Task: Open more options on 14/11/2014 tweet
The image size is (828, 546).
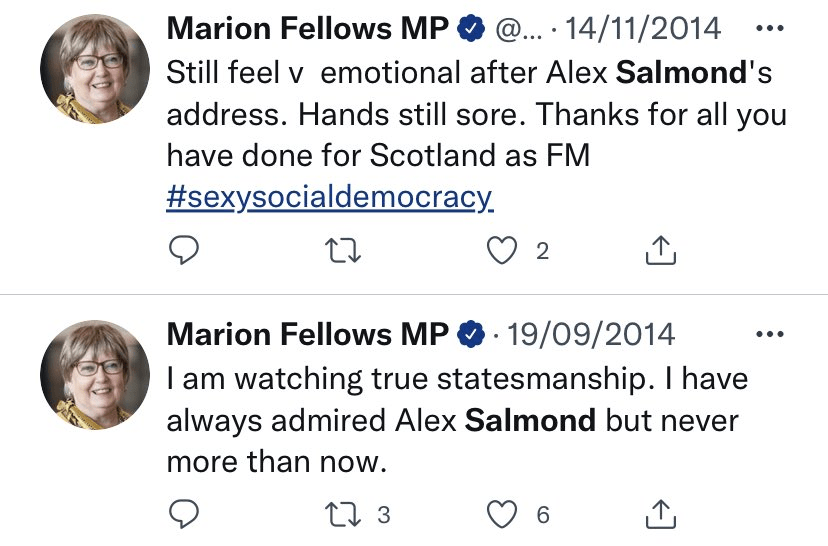Action: pyautogui.click(x=769, y=27)
